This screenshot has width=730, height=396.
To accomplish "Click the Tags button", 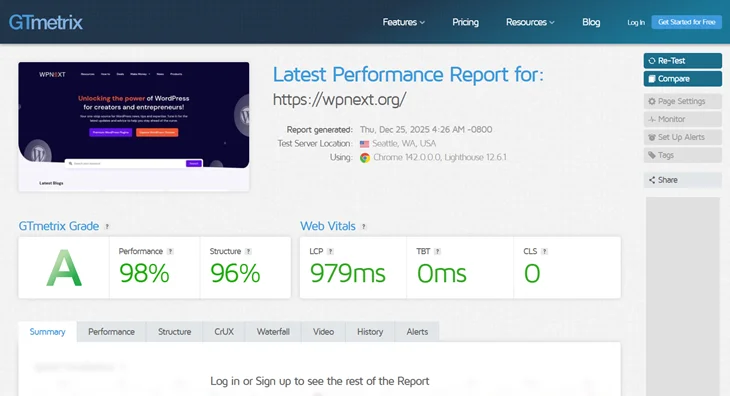I will click(683, 155).
